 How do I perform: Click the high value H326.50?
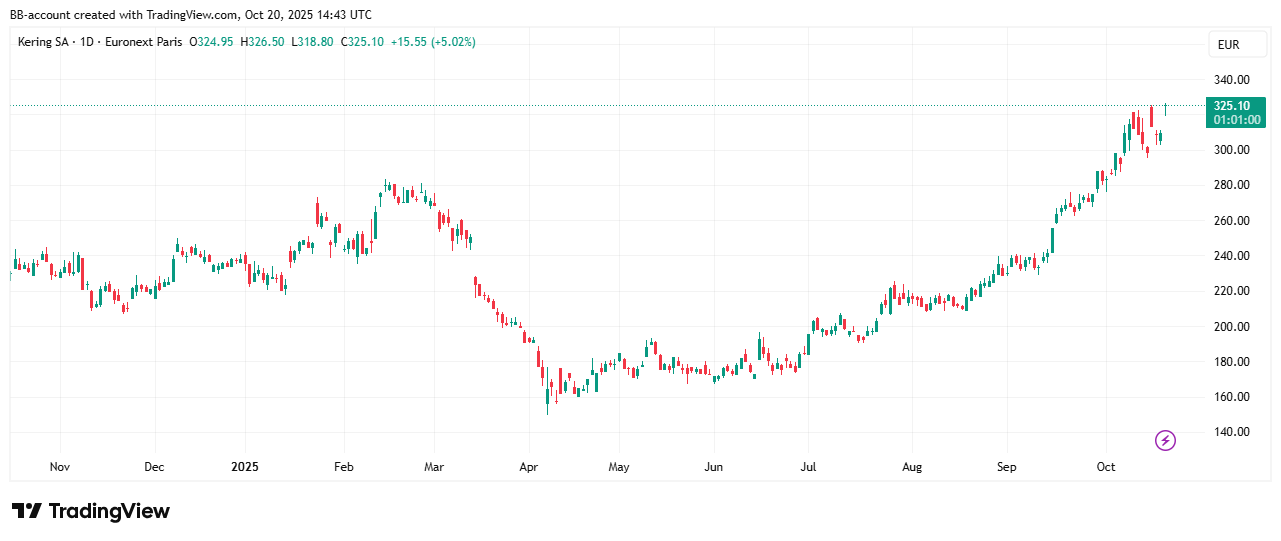pos(262,42)
